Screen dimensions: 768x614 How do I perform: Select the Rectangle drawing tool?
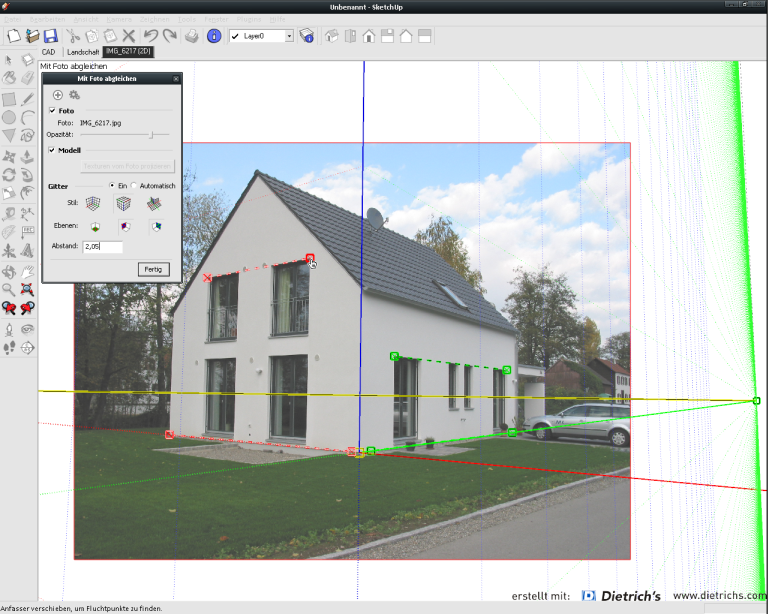(9, 99)
